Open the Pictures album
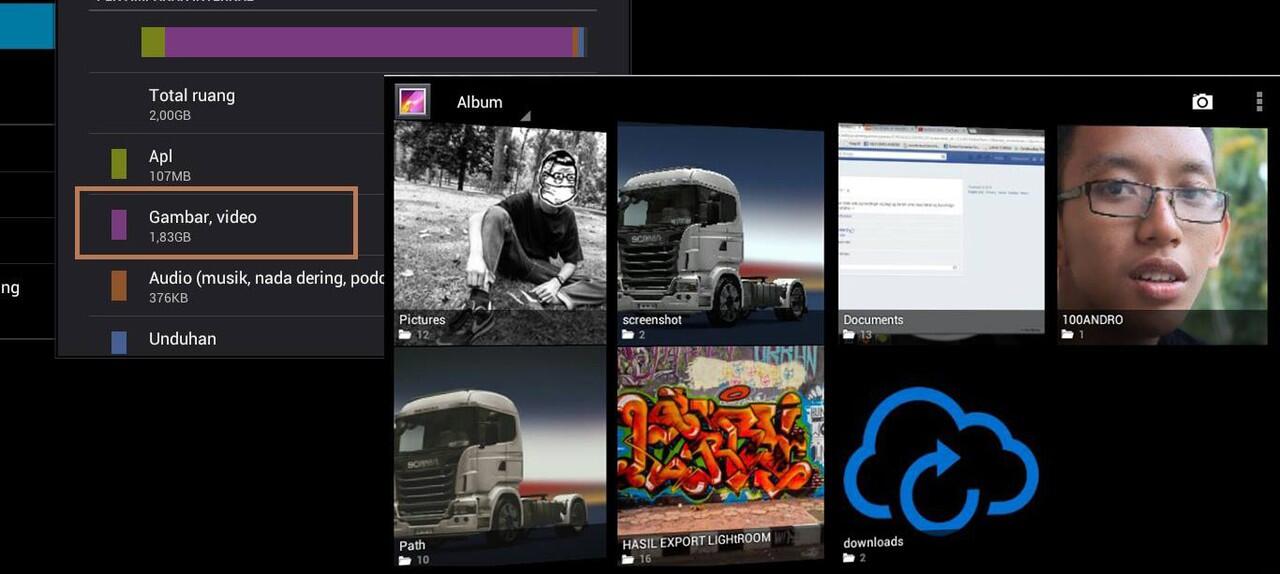The height and width of the screenshot is (574, 1280). coord(500,234)
